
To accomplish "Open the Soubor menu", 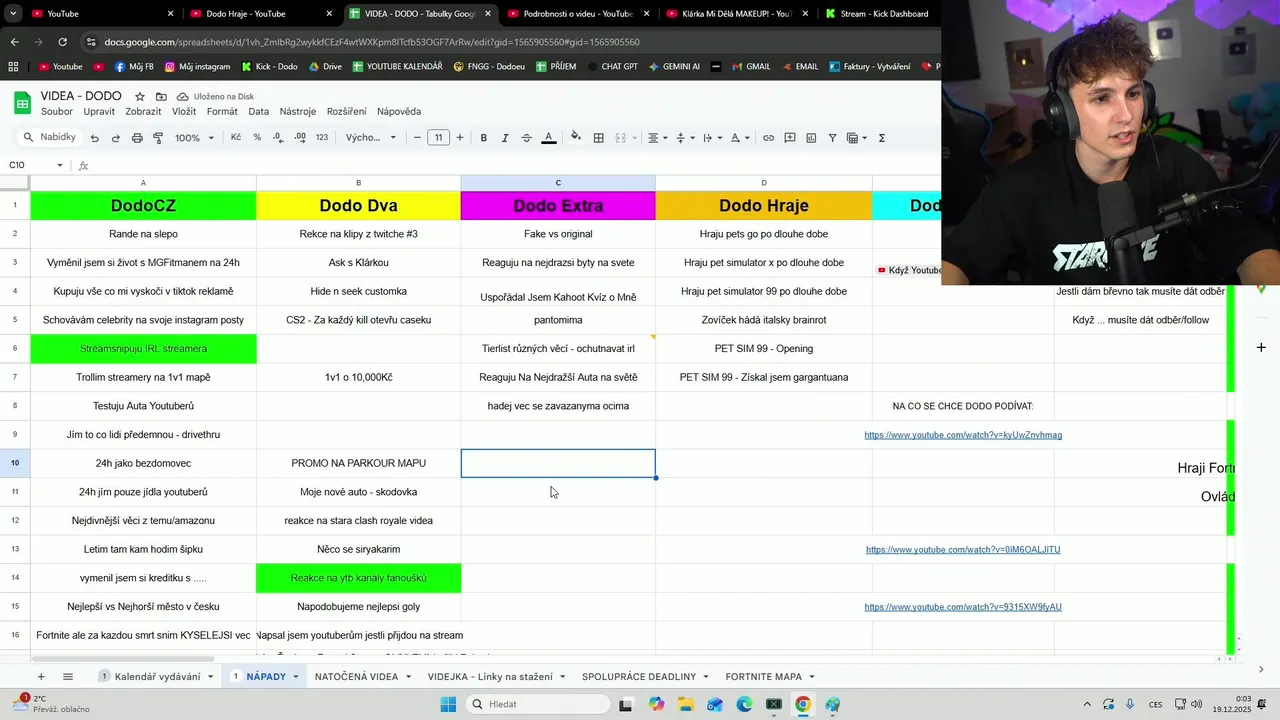I will (57, 111).
